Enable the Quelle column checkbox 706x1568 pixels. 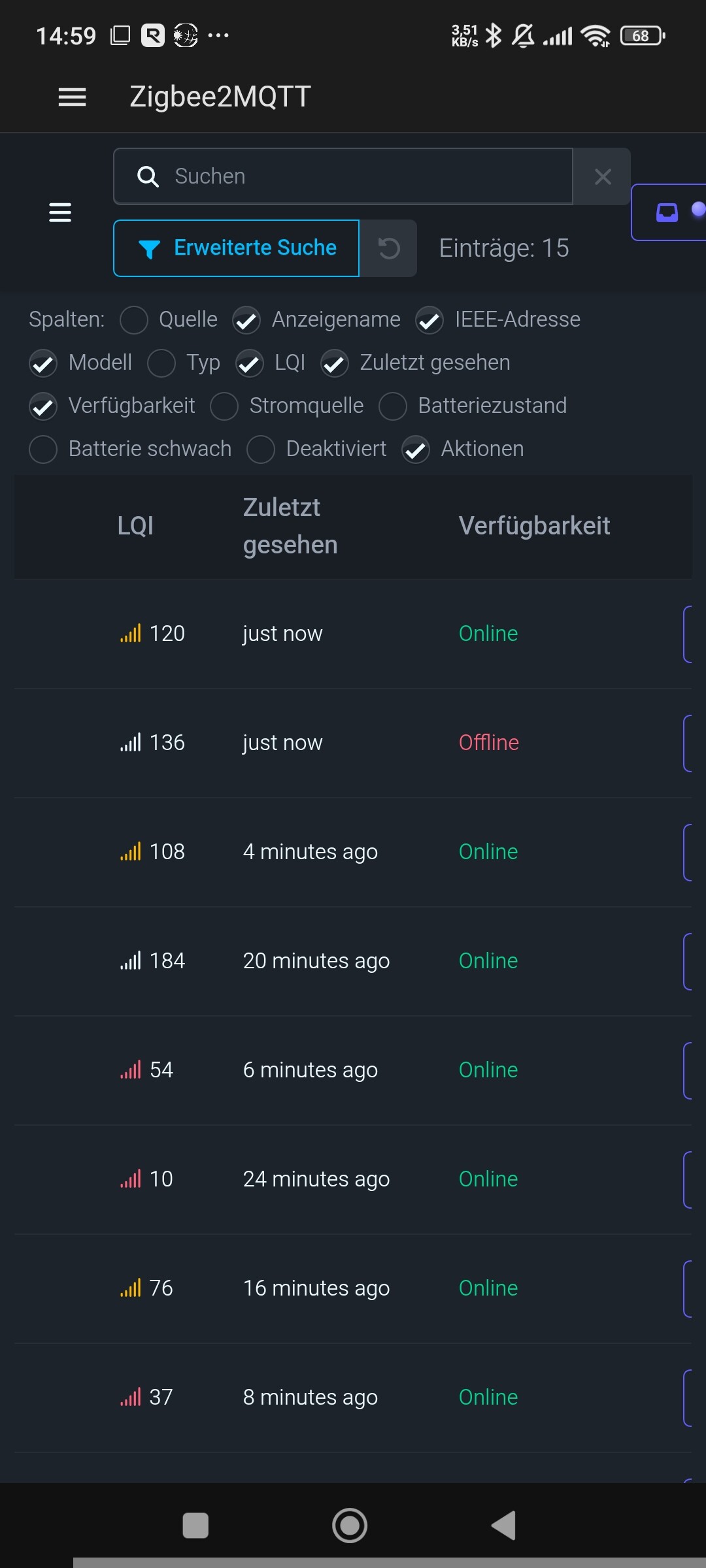[134, 320]
